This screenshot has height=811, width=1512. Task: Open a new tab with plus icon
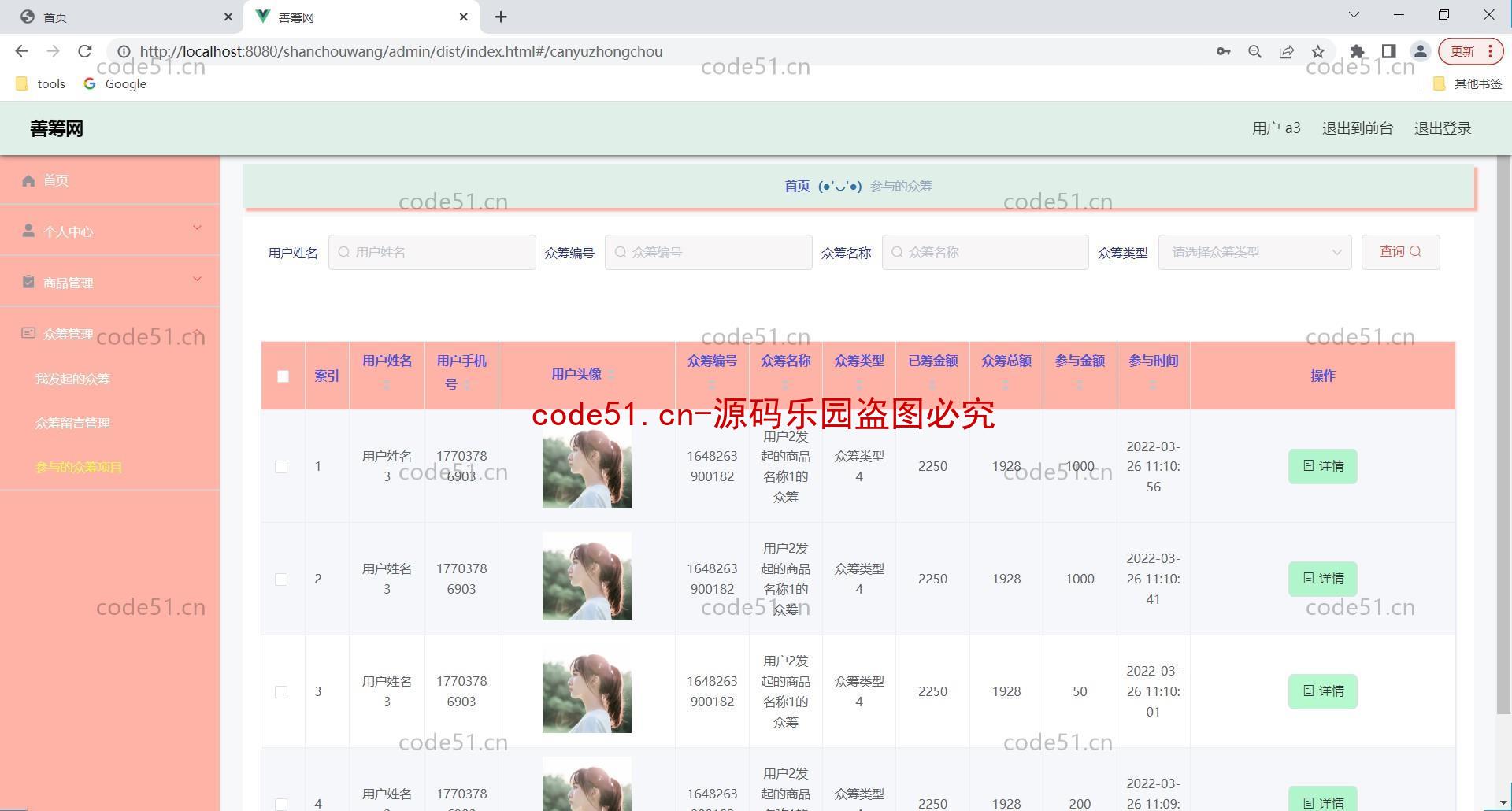tap(501, 17)
